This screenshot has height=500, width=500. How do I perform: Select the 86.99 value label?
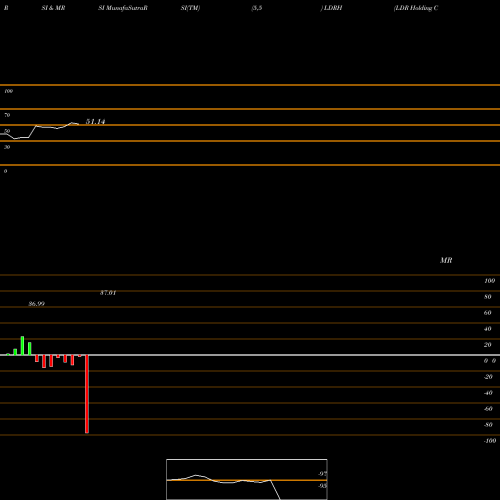click(x=37, y=304)
